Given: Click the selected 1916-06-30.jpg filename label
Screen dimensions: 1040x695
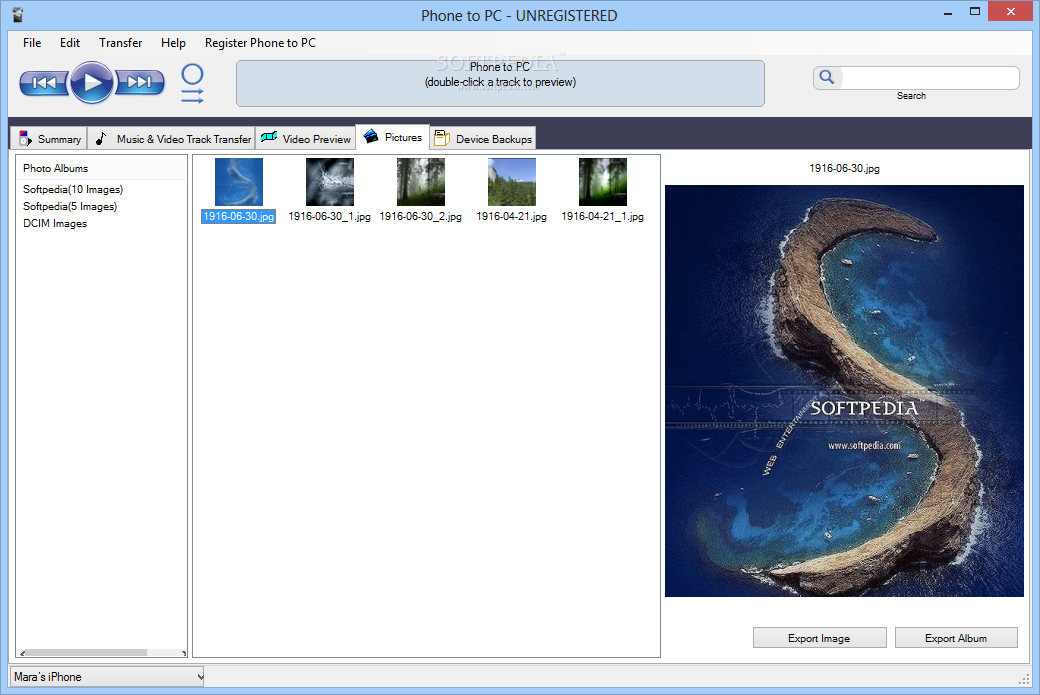Looking at the screenshot, I should click(x=238, y=216).
